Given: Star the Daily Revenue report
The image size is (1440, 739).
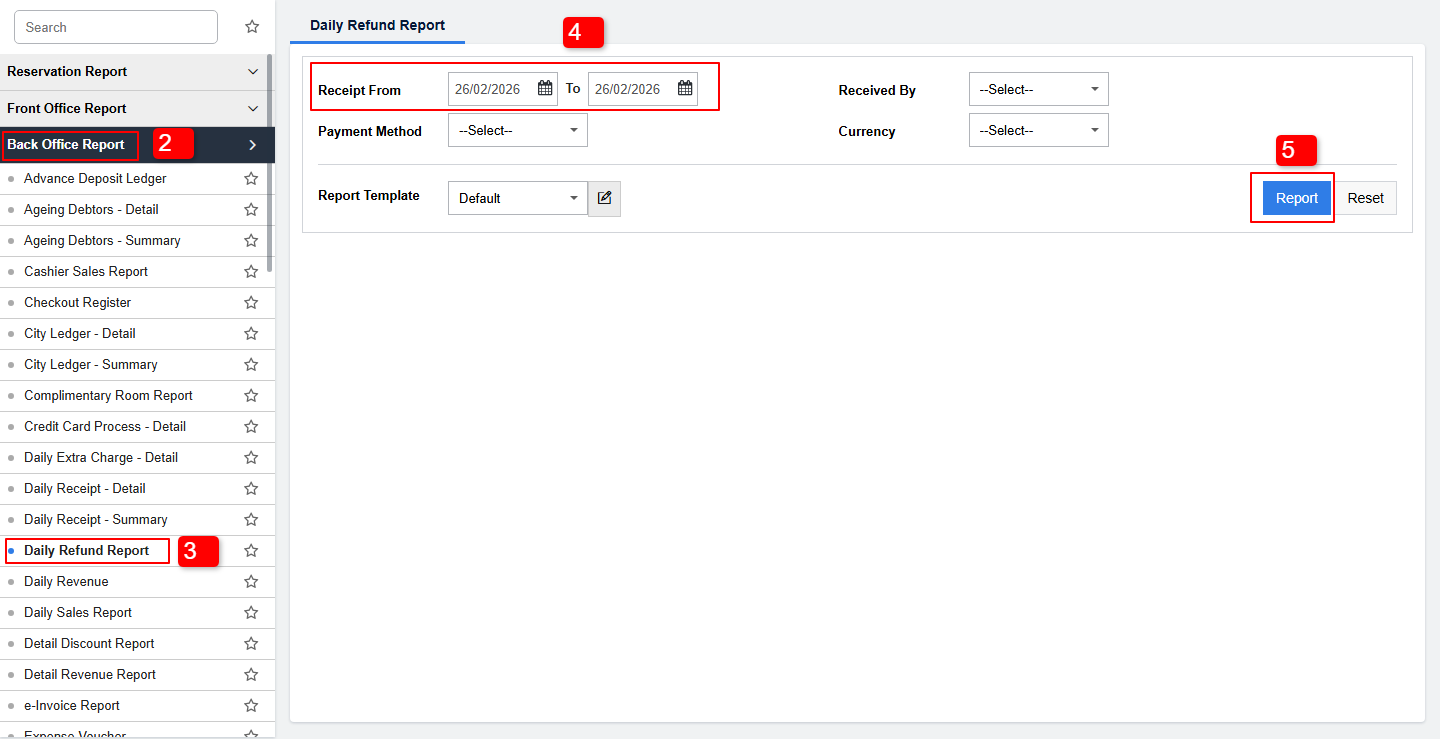Looking at the screenshot, I should pos(251,582).
